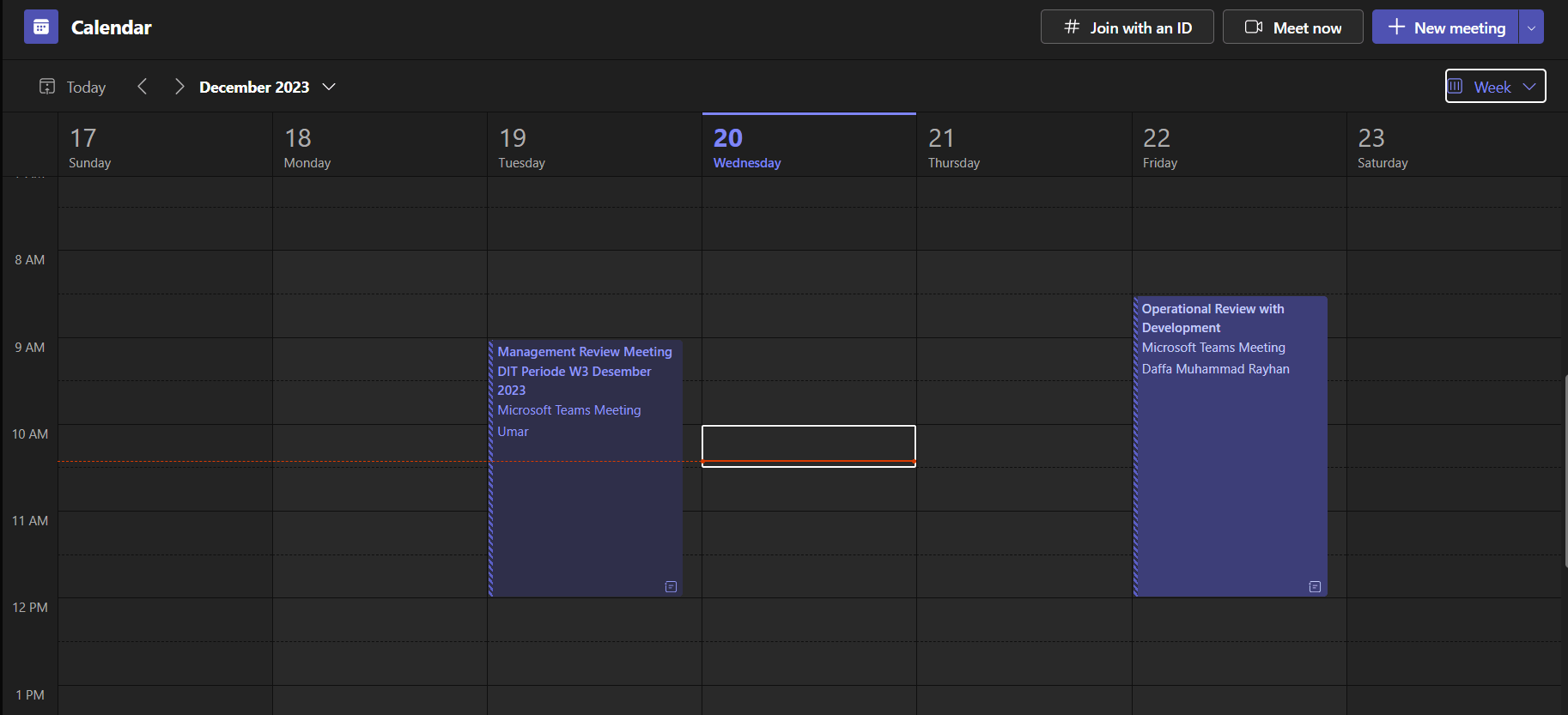This screenshot has height=715, width=1568.
Task: Click the 9 AM time label
Action: (30, 348)
